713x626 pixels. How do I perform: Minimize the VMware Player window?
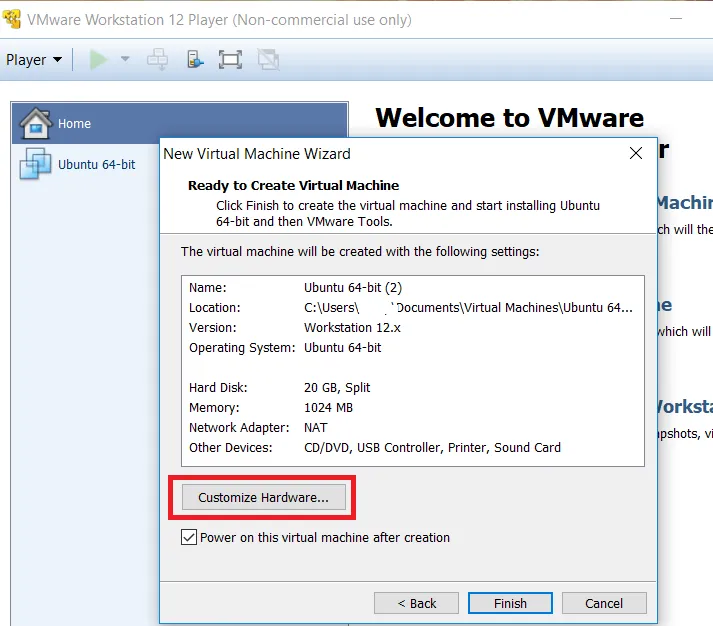(676, 19)
